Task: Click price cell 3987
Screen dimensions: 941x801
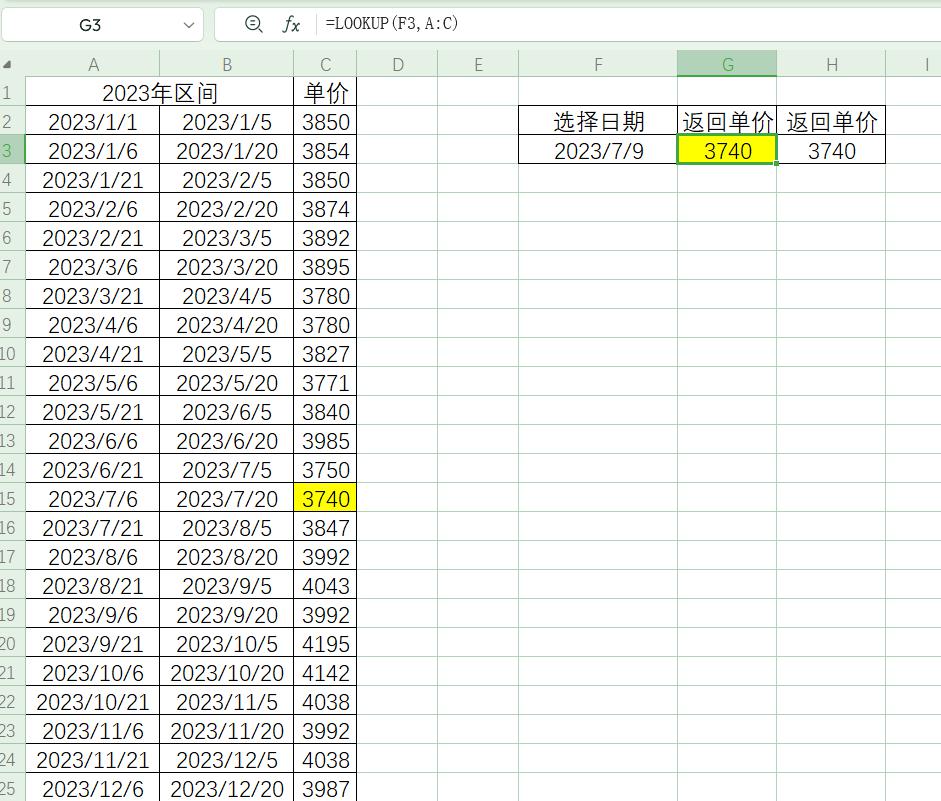Action: pos(325,788)
